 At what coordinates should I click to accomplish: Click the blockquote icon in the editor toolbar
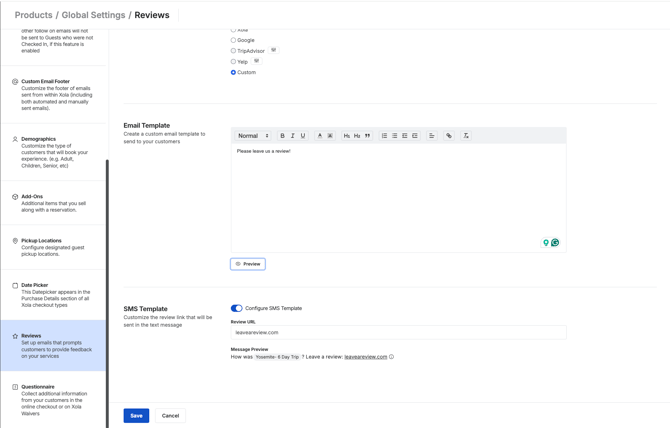[x=368, y=136]
